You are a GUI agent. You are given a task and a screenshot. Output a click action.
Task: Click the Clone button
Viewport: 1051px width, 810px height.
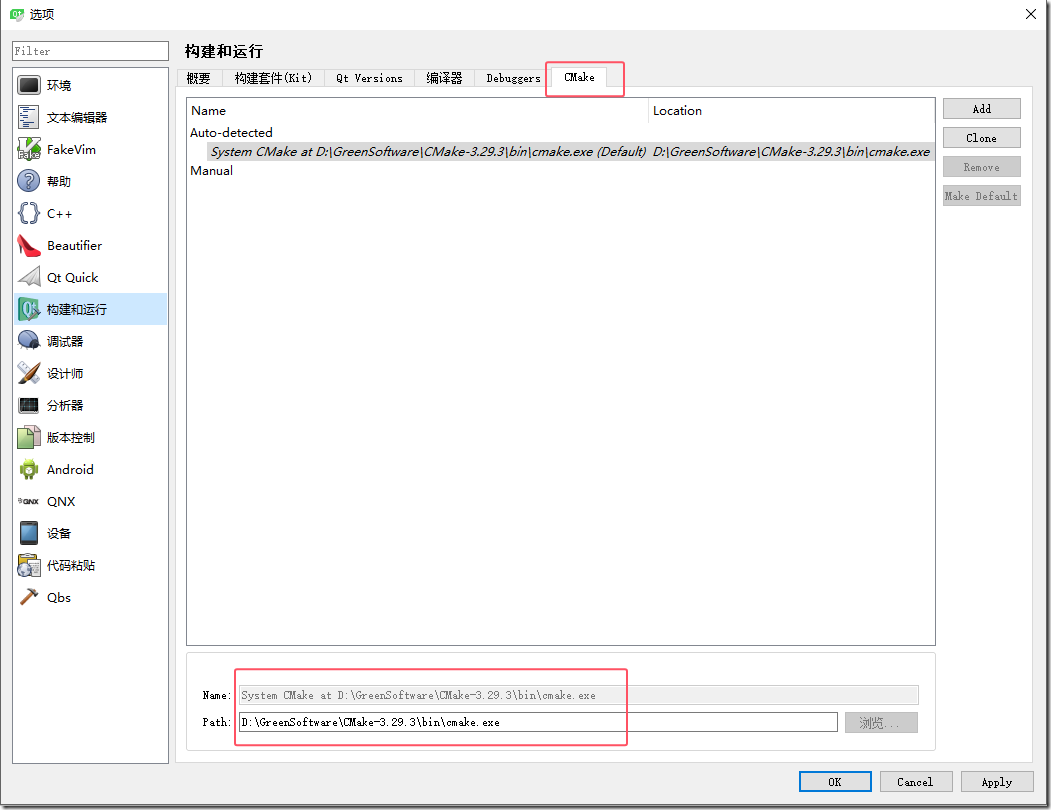(x=981, y=137)
